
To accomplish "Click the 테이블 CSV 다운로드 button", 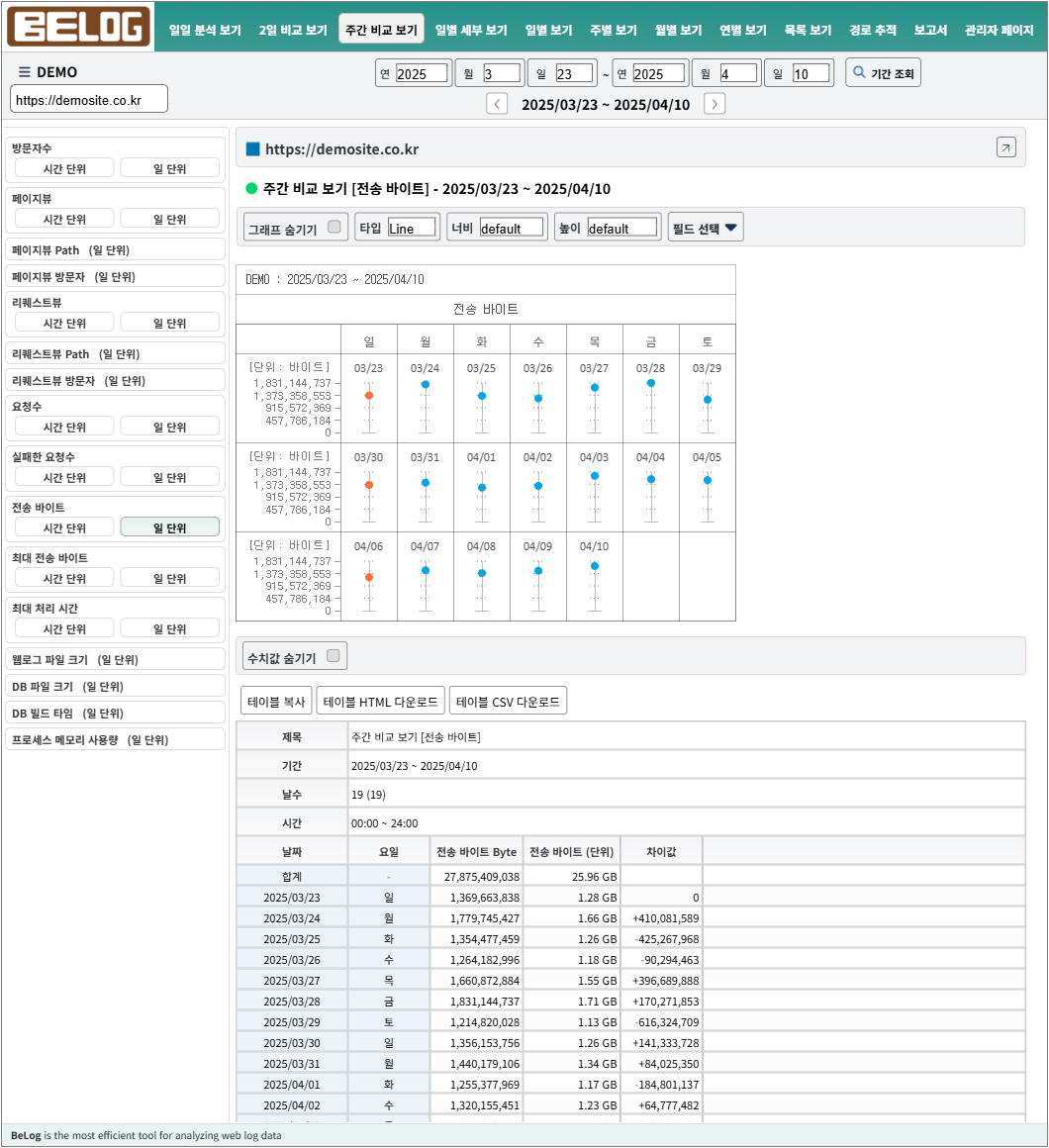I will [x=508, y=702].
